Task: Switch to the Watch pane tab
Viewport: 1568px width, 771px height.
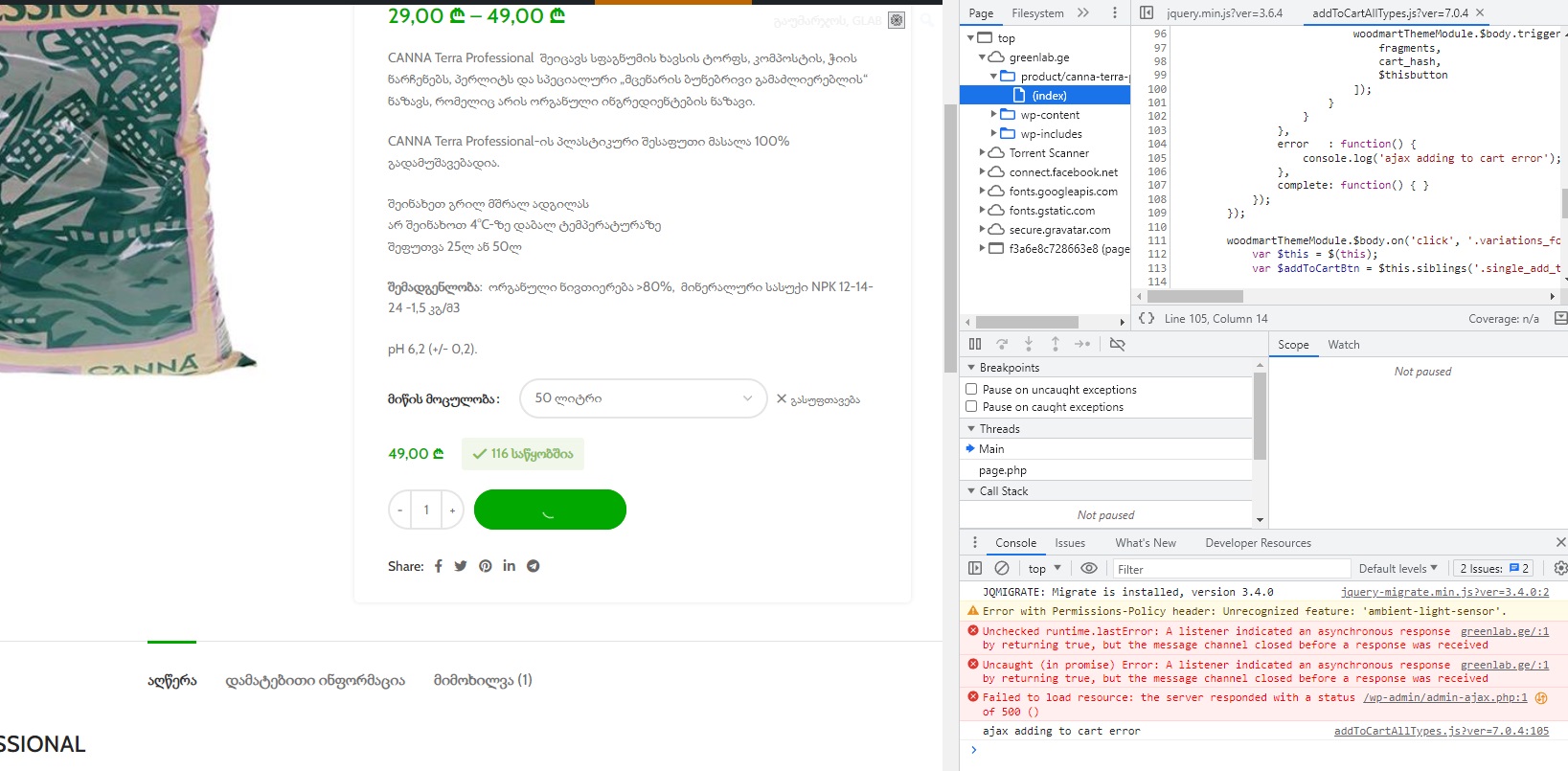Action: coord(1344,345)
